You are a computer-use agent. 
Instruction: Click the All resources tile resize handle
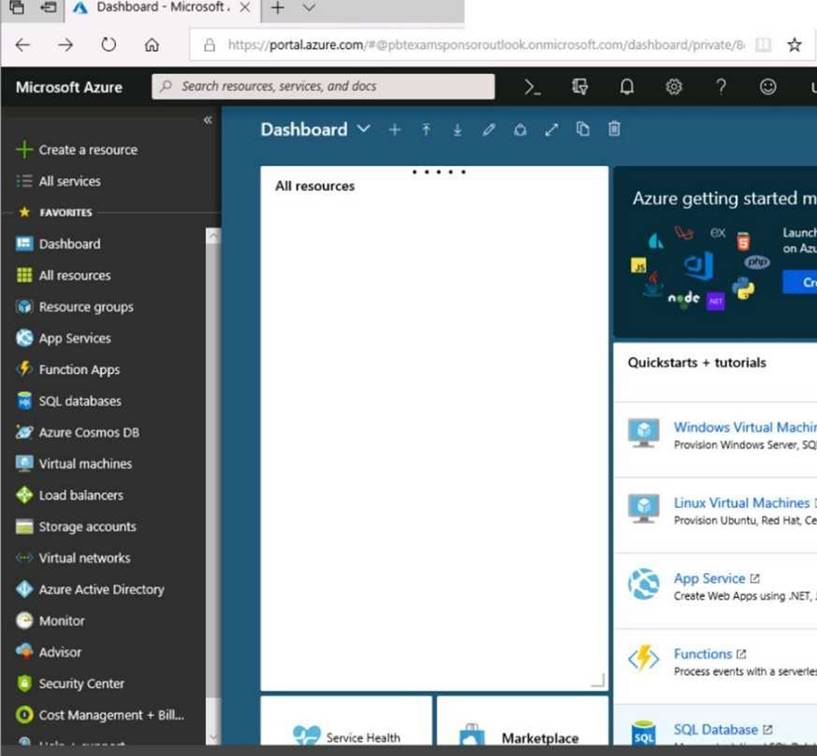point(599,680)
